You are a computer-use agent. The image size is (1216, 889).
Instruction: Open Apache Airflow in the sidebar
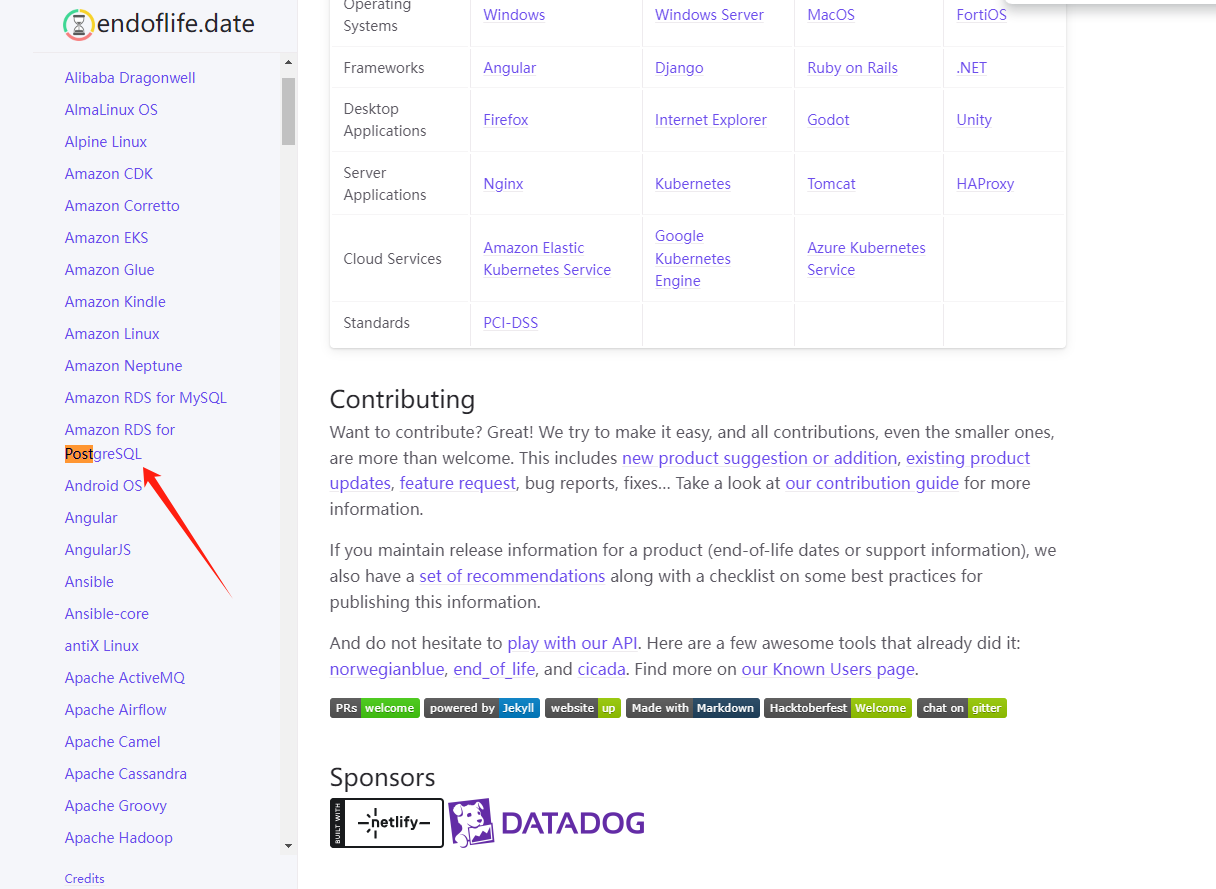pyautogui.click(x=116, y=710)
